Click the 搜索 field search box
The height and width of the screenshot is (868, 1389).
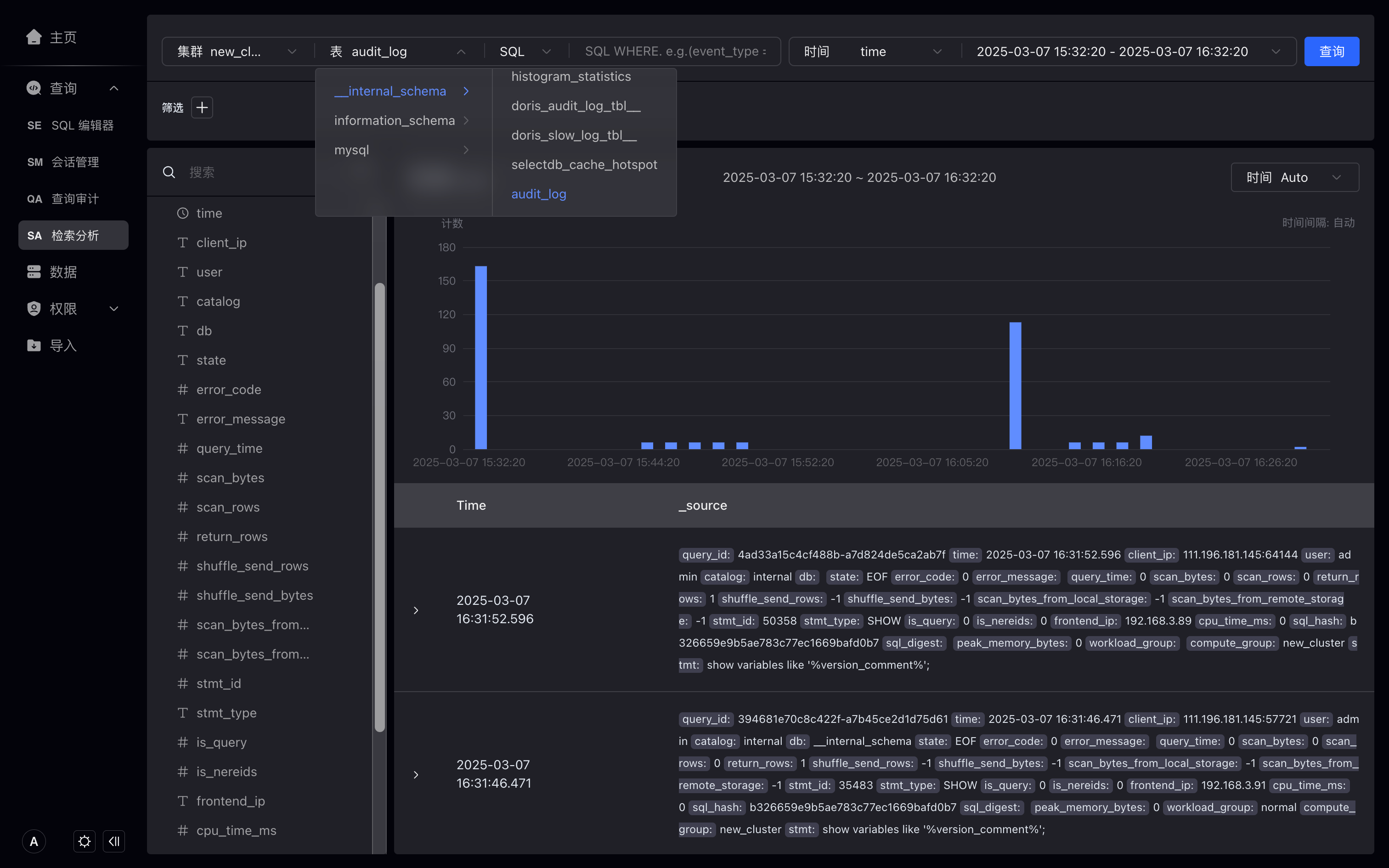(251, 172)
